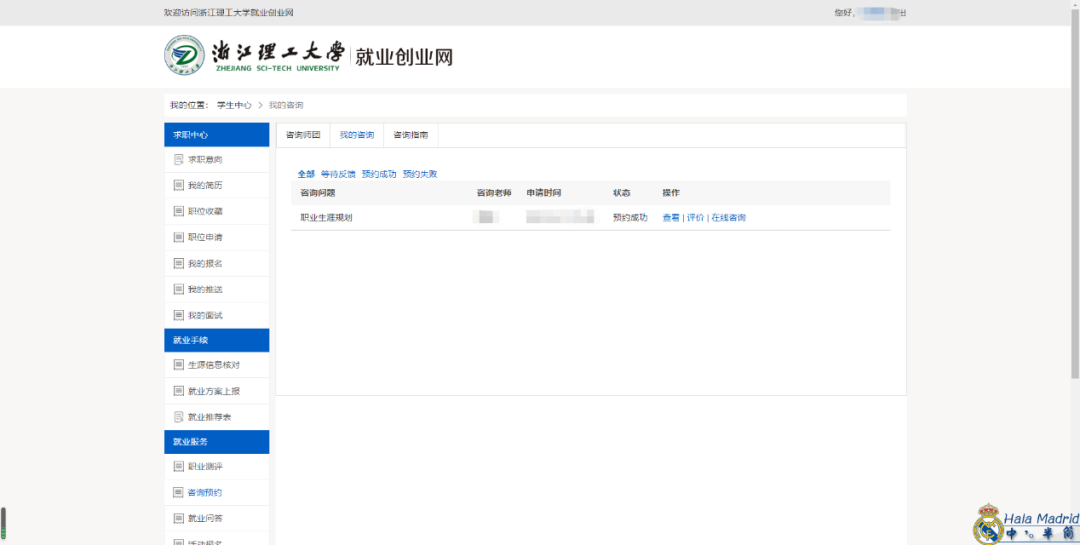Click the 我的面试 sidebar icon
This screenshot has width=1080, height=545.
click(x=179, y=316)
